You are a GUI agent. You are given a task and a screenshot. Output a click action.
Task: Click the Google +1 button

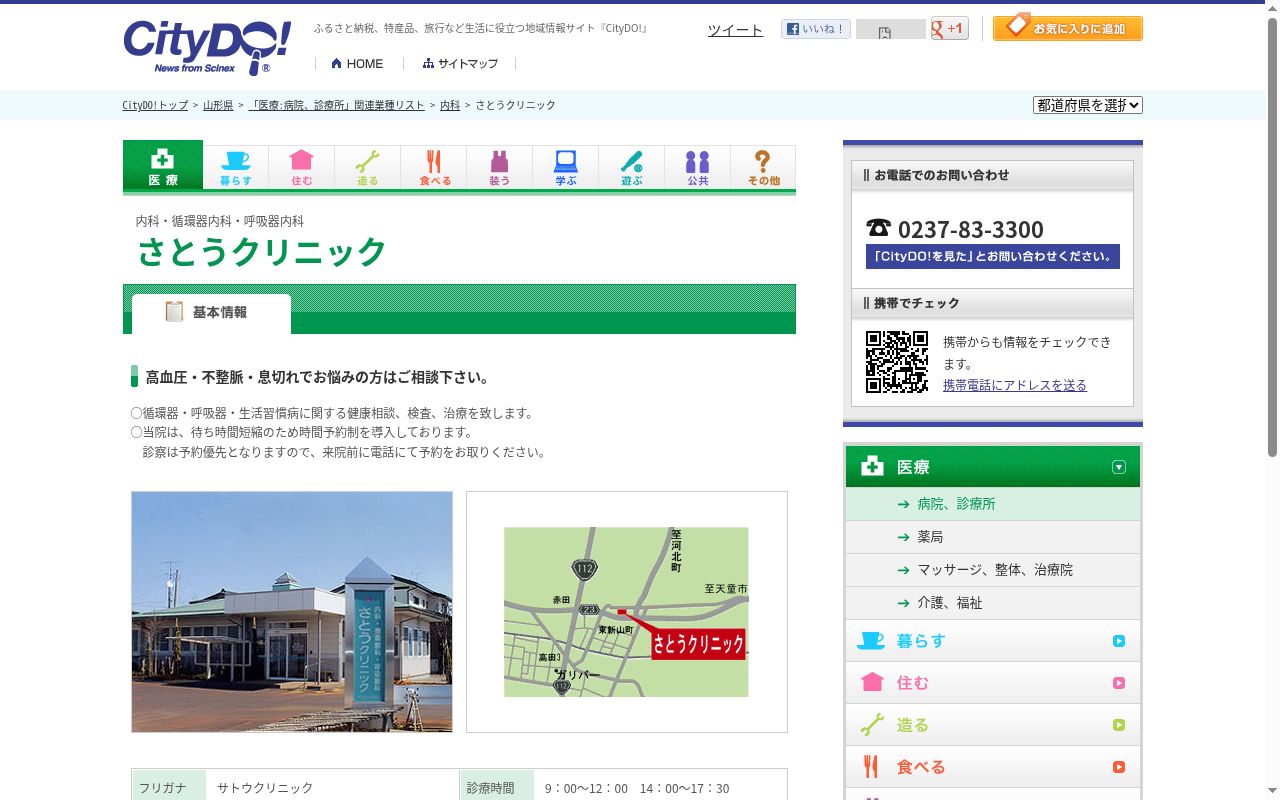949,28
